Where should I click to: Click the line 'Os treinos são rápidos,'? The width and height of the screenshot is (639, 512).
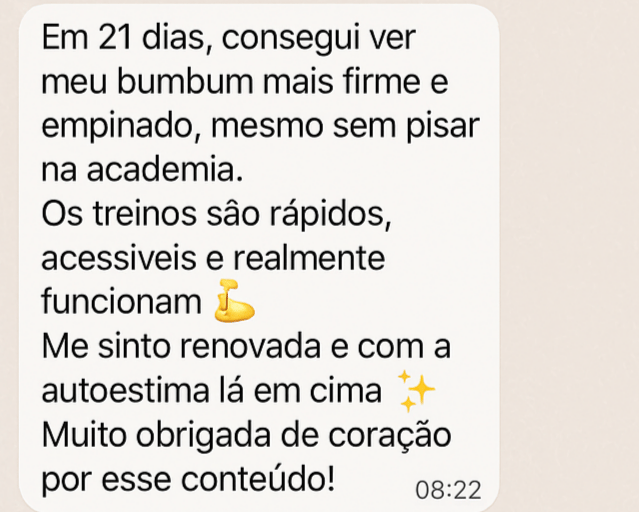(x=216, y=215)
